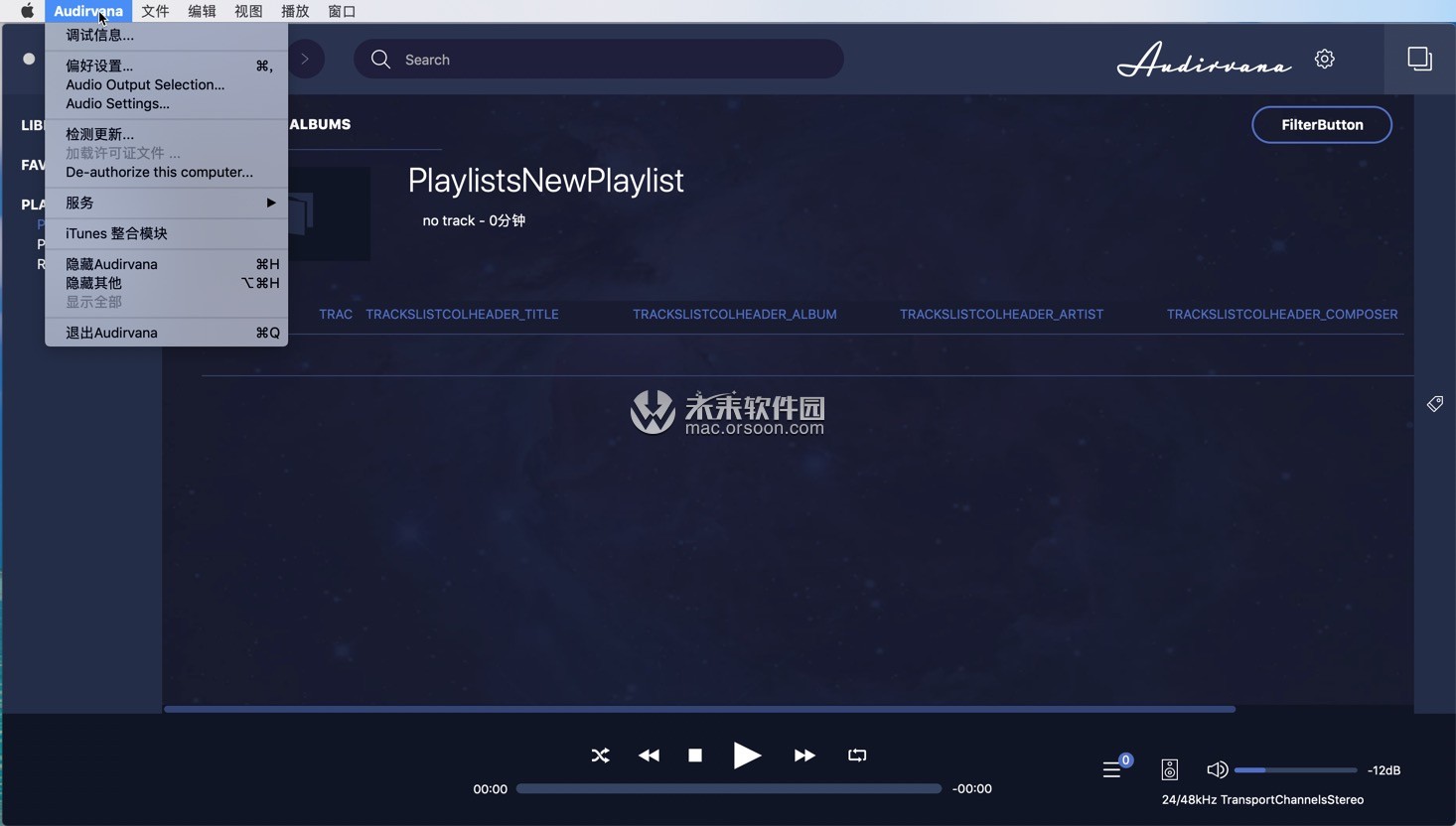
Task: Select 检测更新... menu entry
Action: (x=166, y=134)
